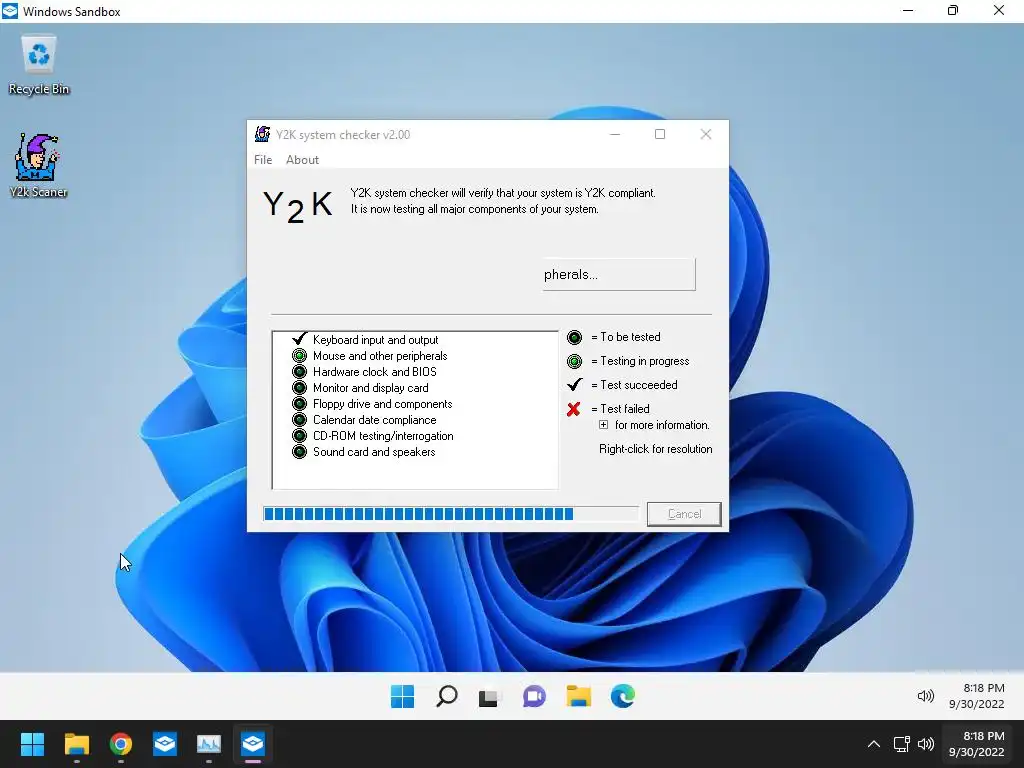Click the 'pherals...' status button
The image size is (1024, 768).
[618, 274]
